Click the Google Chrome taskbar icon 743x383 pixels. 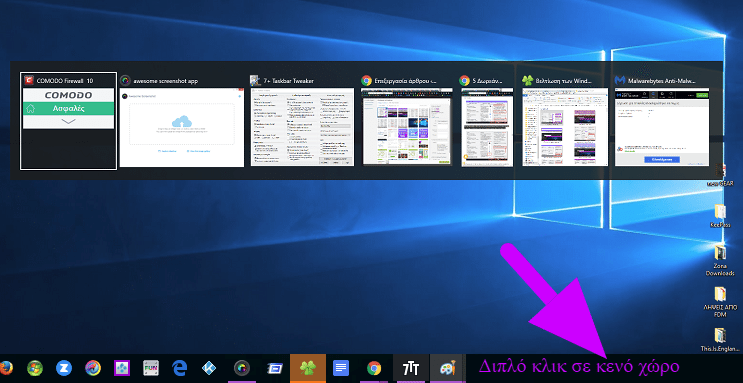(x=374, y=368)
